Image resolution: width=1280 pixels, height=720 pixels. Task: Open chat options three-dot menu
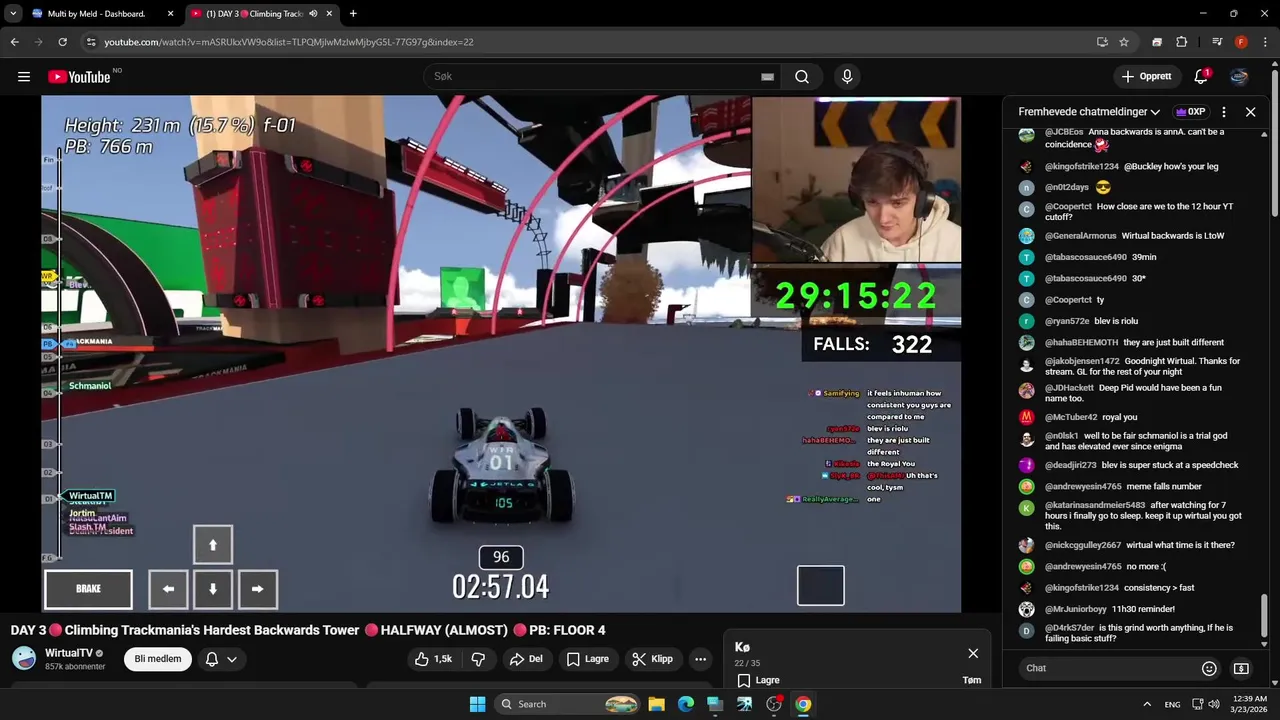pos(1223,112)
